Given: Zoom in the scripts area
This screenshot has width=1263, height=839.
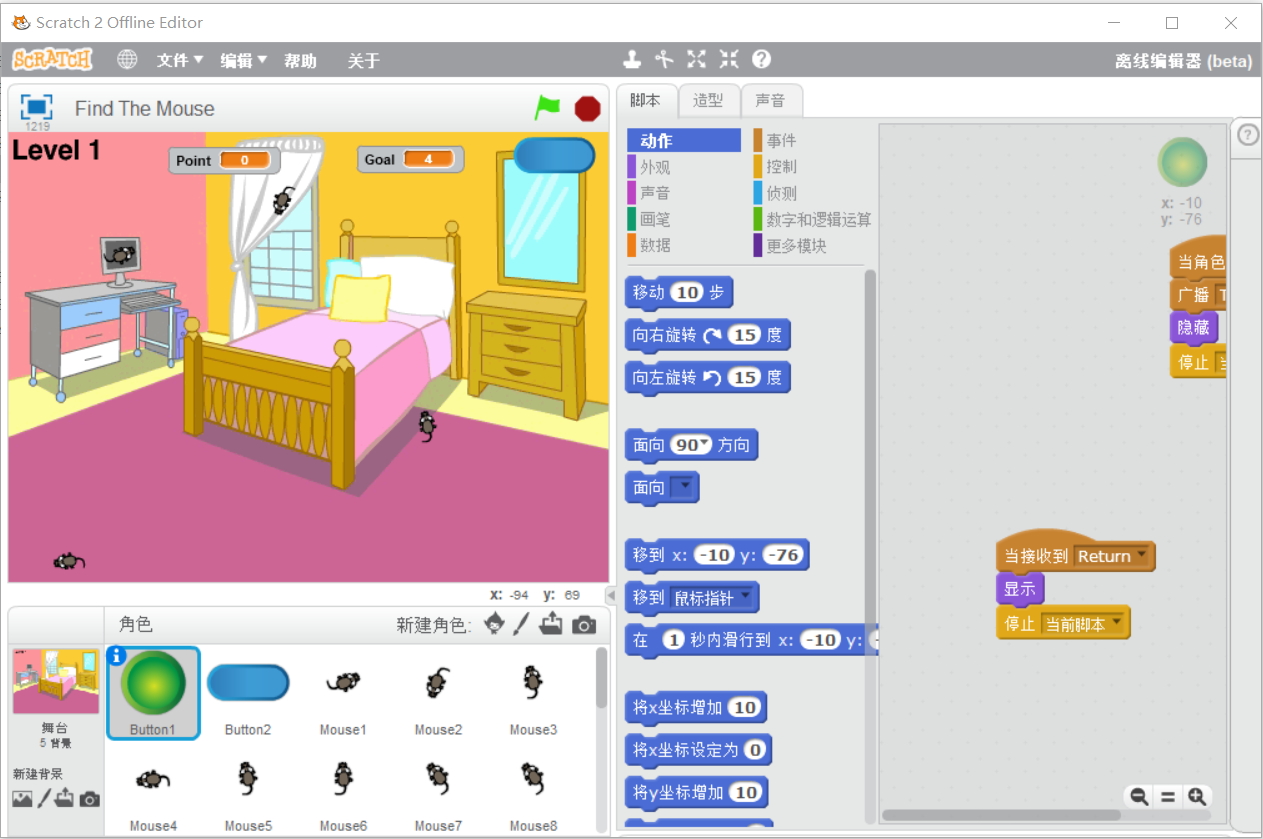Looking at the screenshot, I should [1197, 797].
